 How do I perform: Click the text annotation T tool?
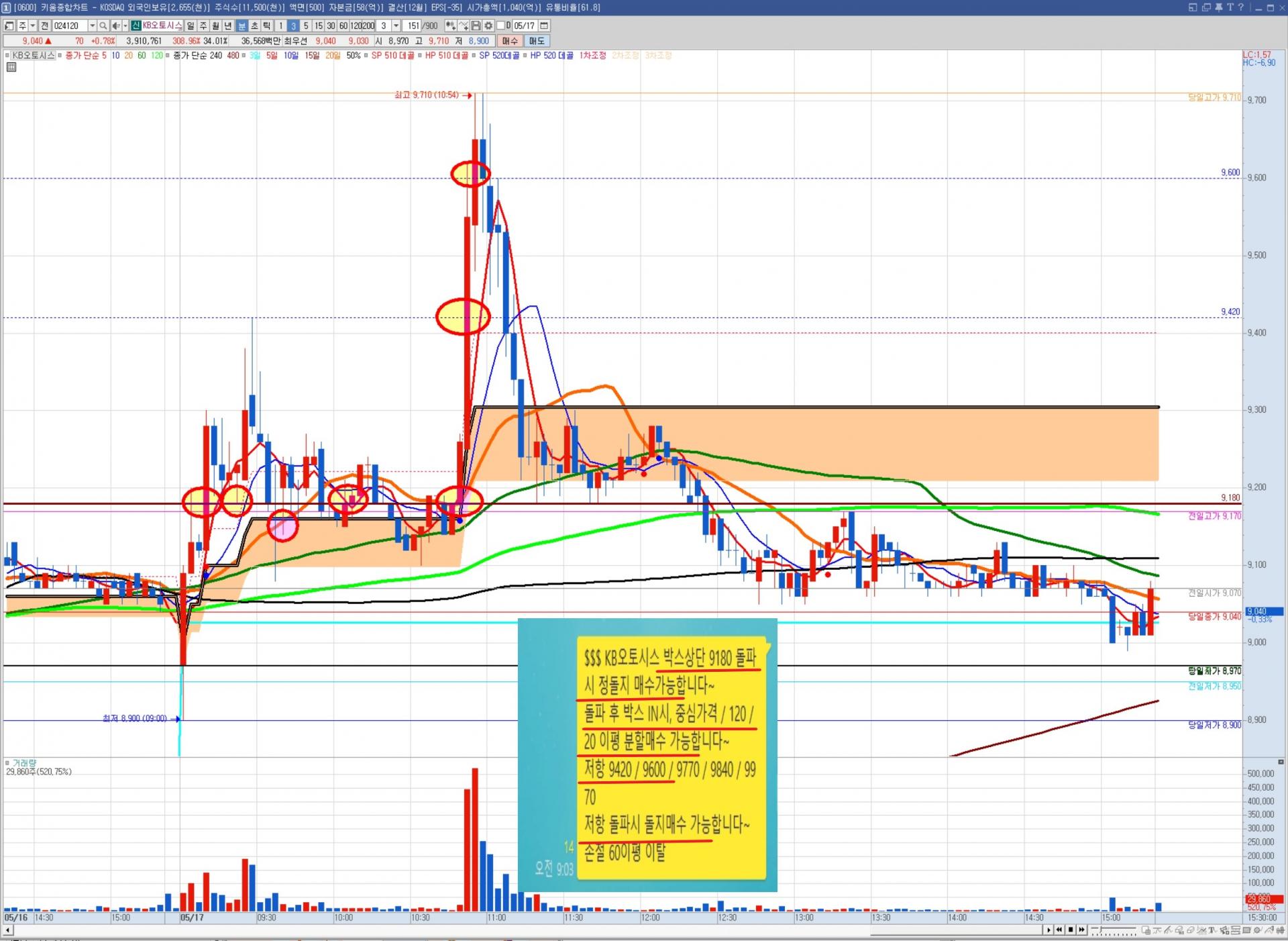[1212, 930]
